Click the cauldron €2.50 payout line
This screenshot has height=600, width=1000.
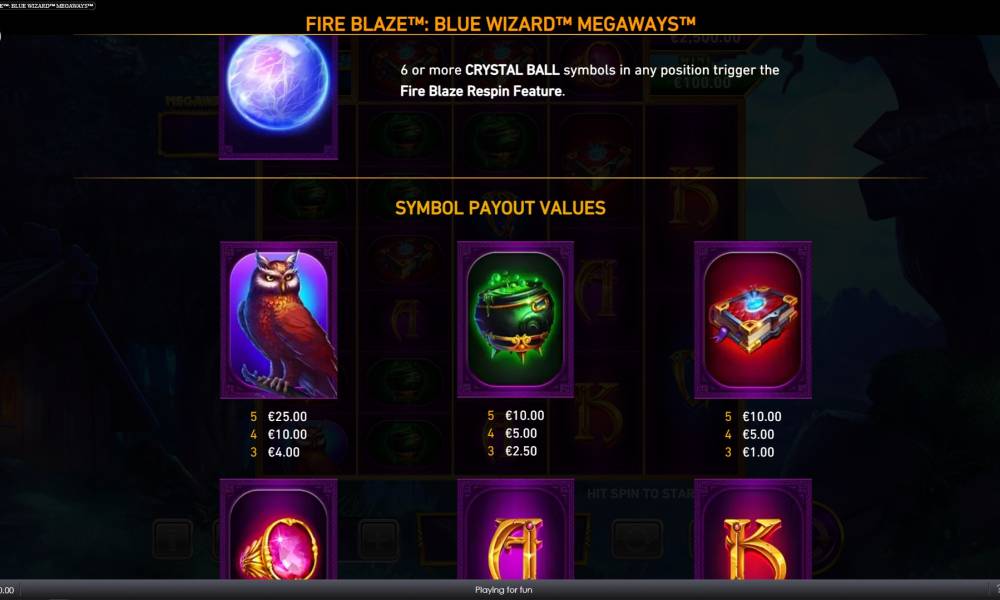[512, 451]
